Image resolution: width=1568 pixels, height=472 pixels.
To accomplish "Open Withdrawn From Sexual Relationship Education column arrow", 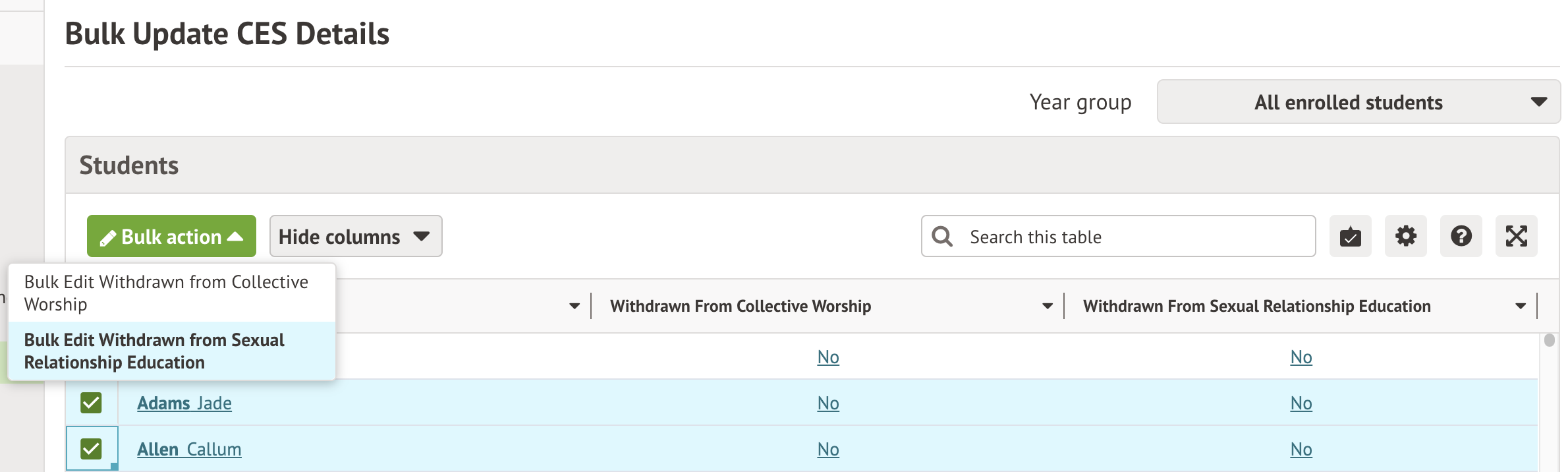I will (1520, 306).
